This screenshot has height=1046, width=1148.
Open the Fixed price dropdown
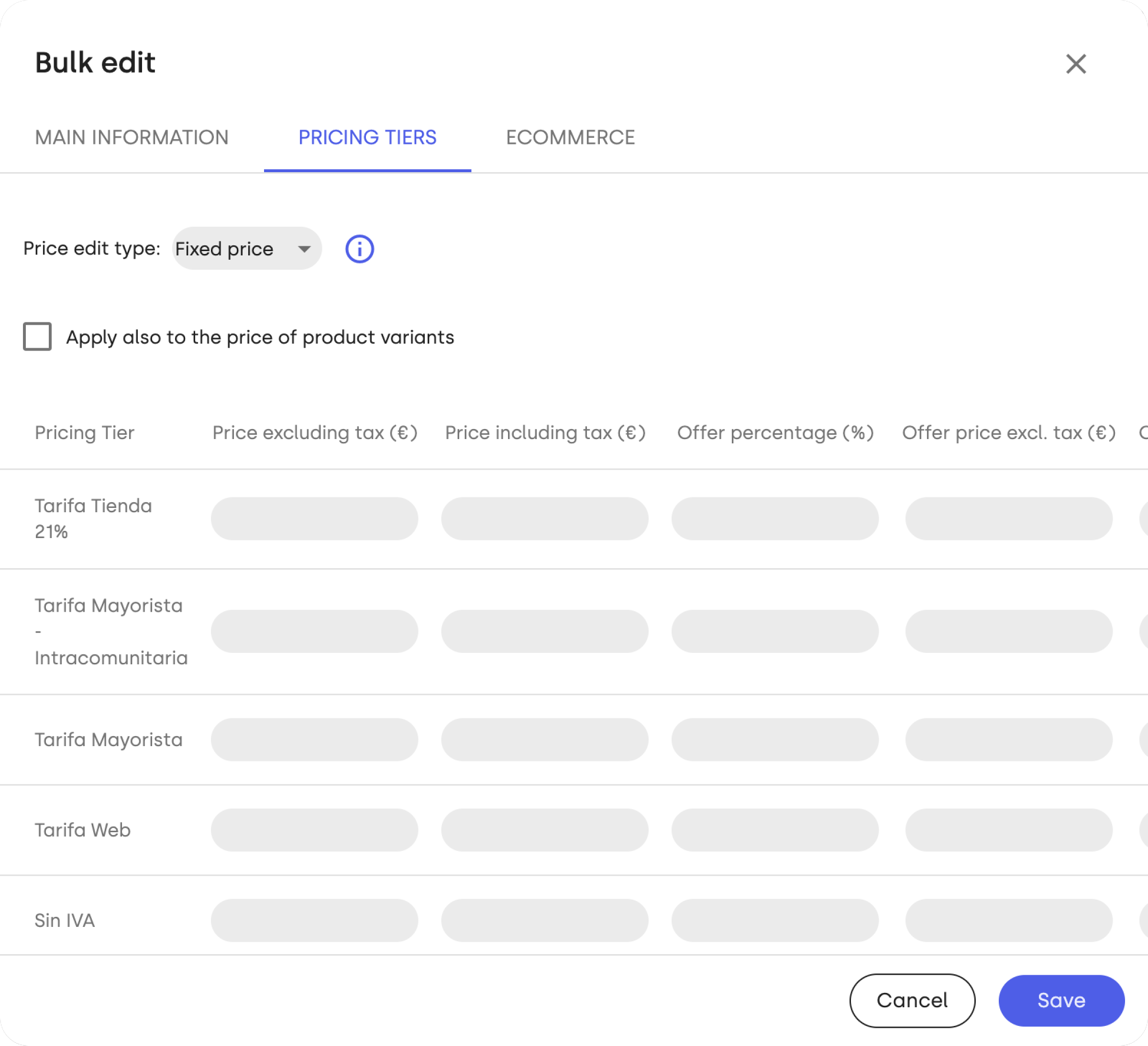246,249
